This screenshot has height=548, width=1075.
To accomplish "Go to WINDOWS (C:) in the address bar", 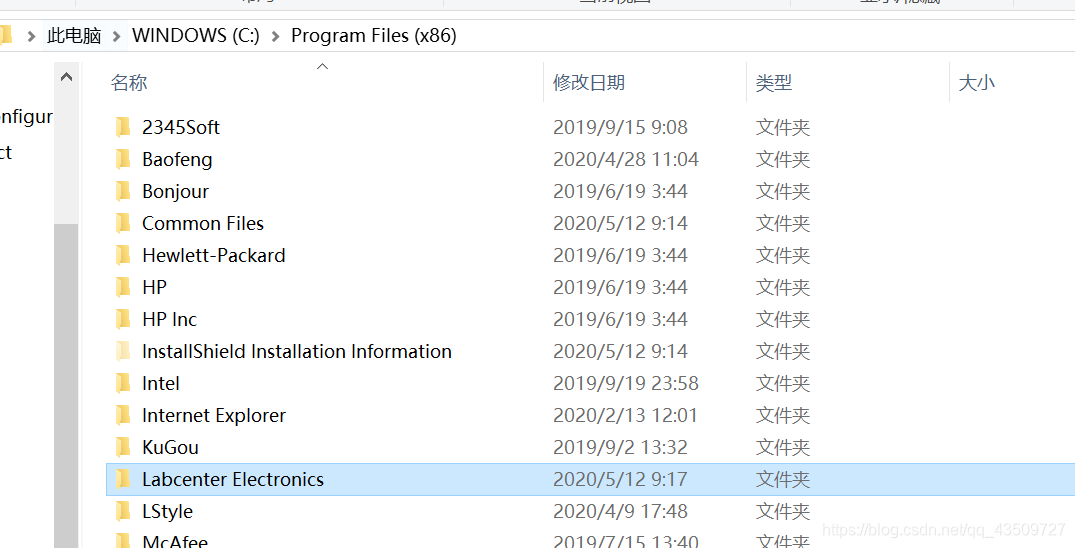I will [x=196, y=35].
